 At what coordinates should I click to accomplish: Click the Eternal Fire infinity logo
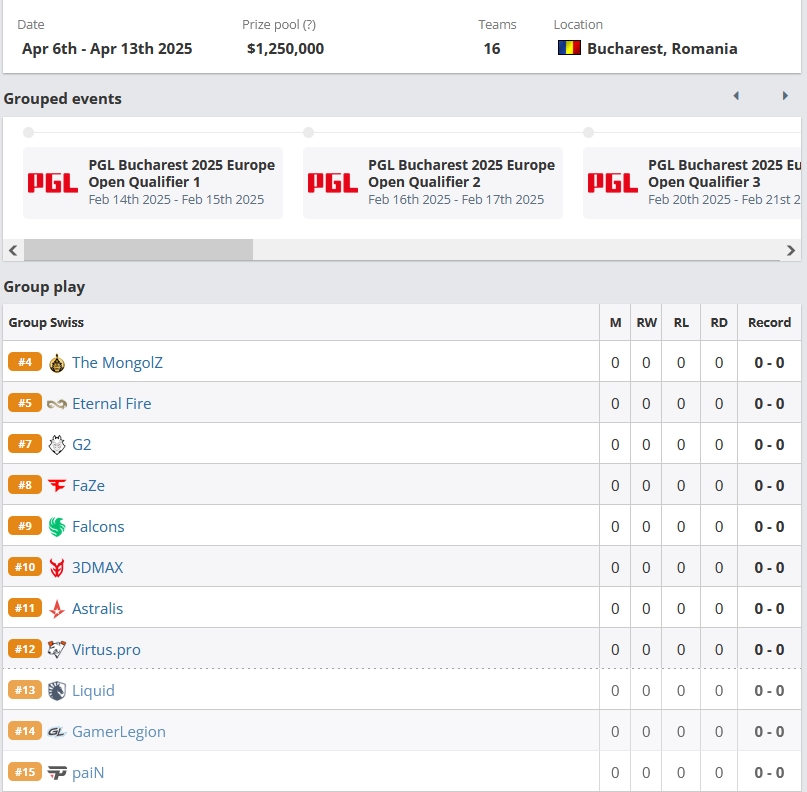(x=57, y=404)
